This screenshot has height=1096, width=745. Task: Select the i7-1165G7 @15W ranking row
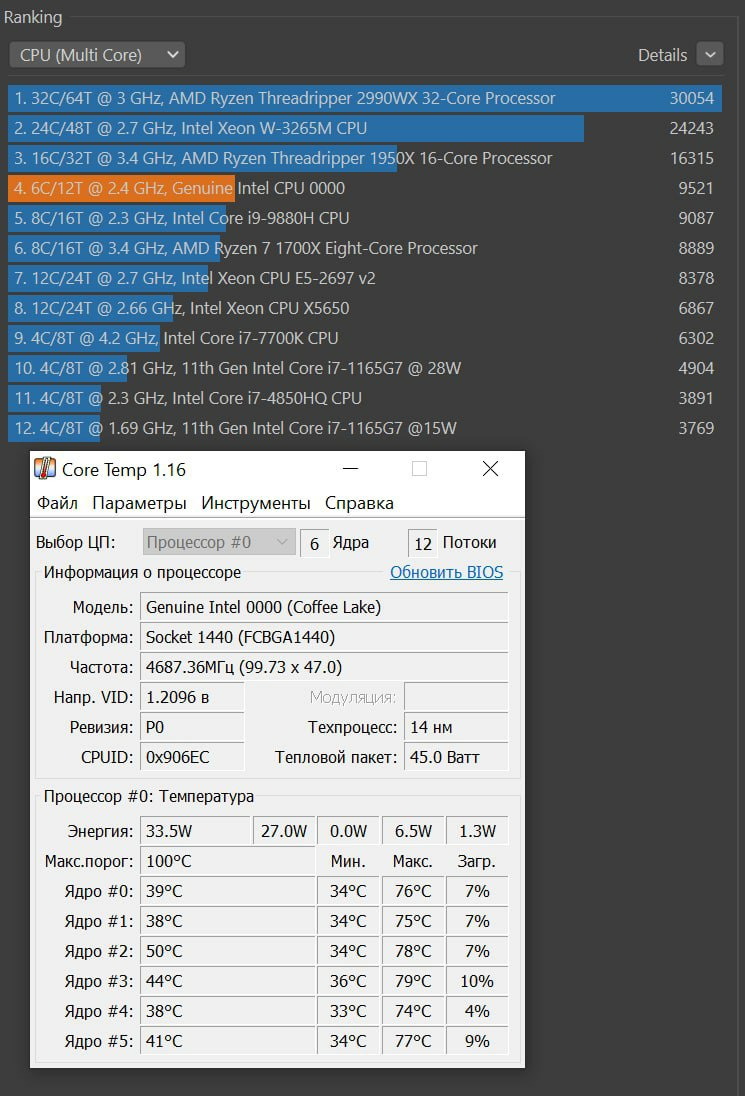(365, 428)
